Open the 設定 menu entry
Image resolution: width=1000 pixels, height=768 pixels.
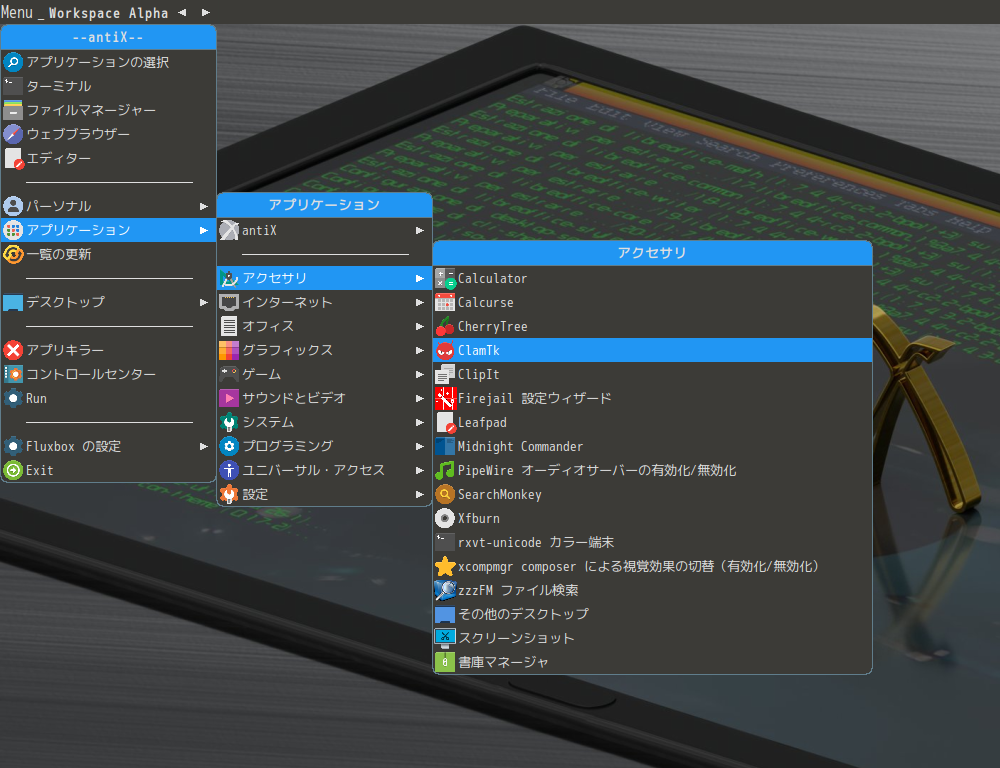[324, 494]
